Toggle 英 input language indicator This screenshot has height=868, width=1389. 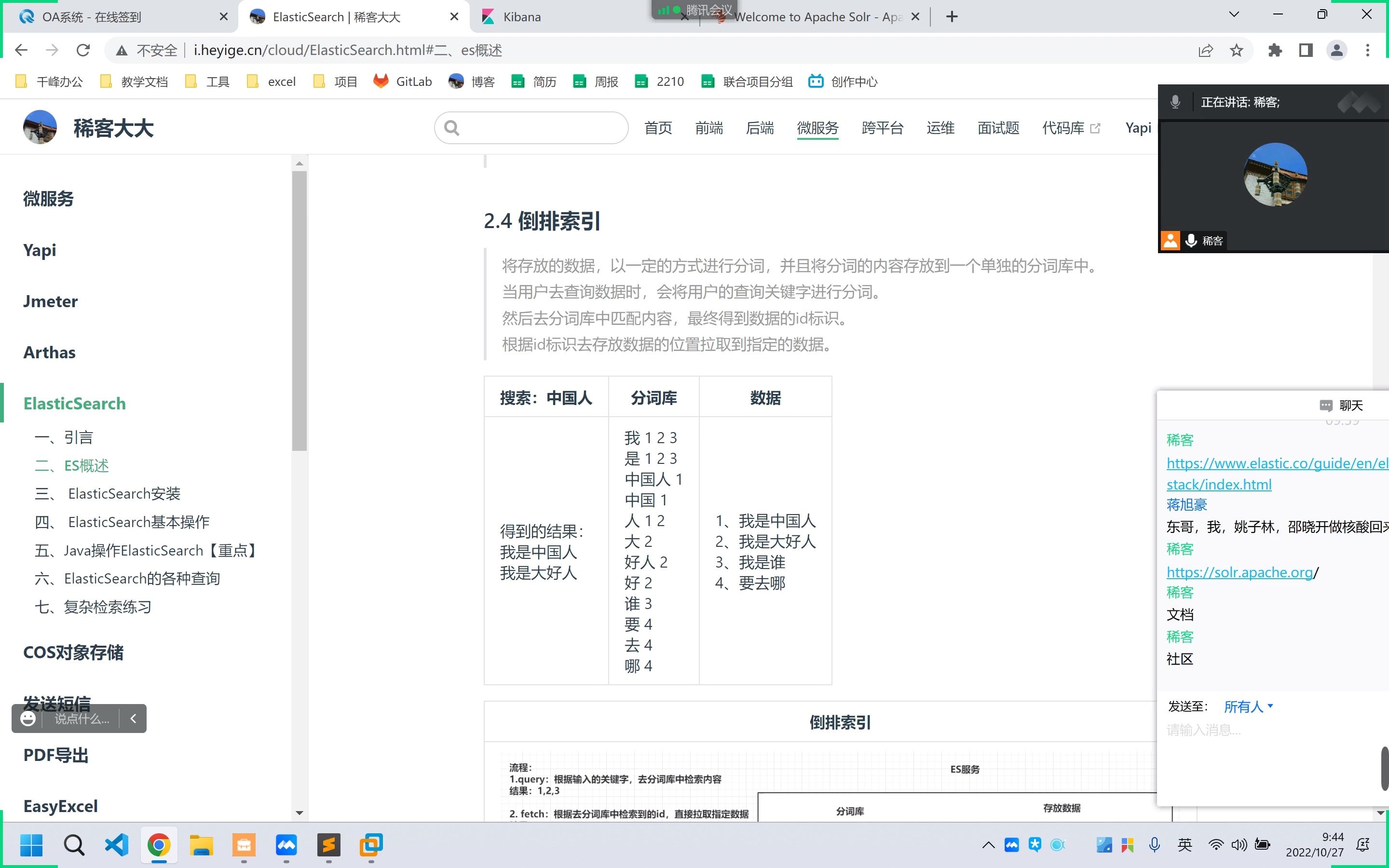[x=1185, y=844]
